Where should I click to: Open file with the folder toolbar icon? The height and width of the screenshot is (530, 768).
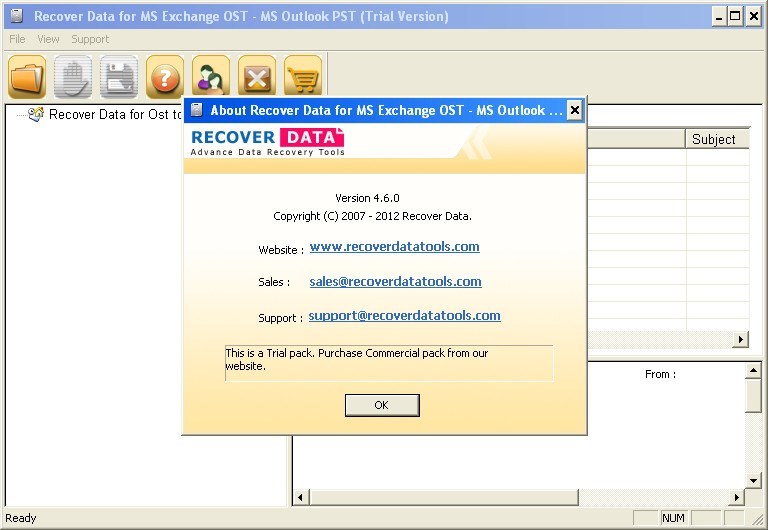27,77
